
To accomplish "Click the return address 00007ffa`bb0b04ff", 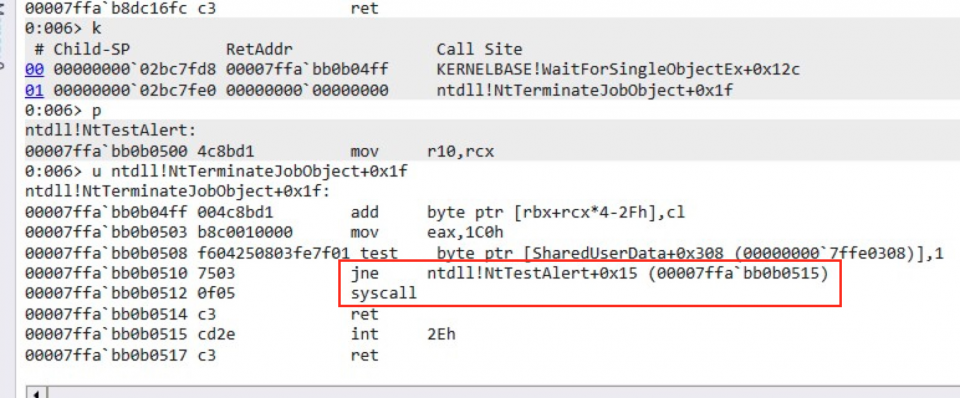I will coord(307,70).
